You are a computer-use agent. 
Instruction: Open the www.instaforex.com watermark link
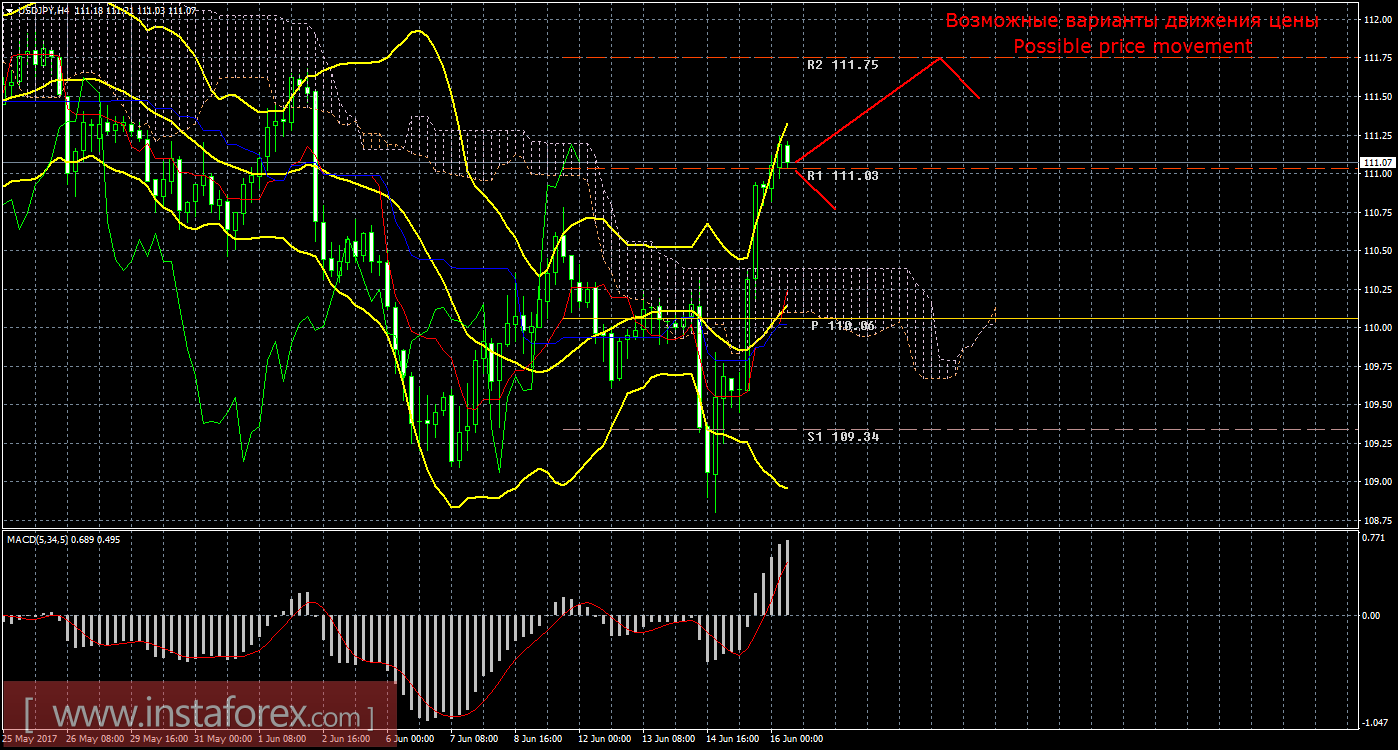click(x=200, y=717)
